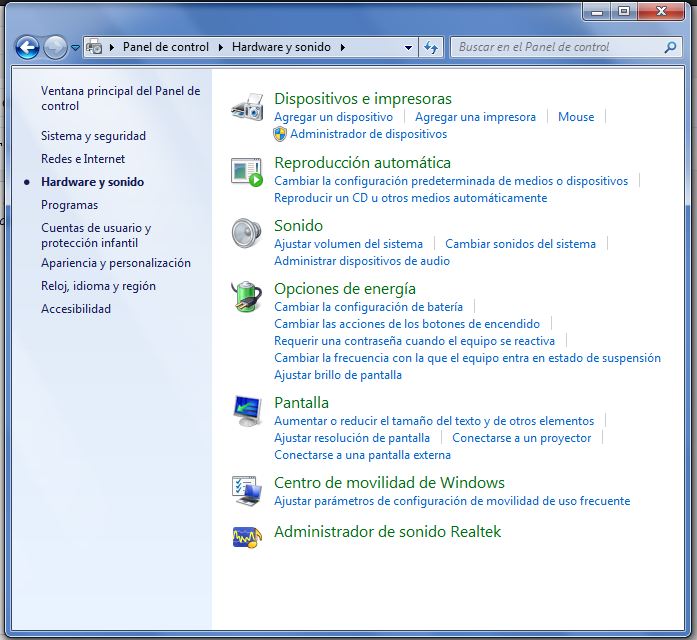This screenshot has height=640, width=697.
Task: Click the greyed forward navigation arrow
Action: click(x=55, y=47)
